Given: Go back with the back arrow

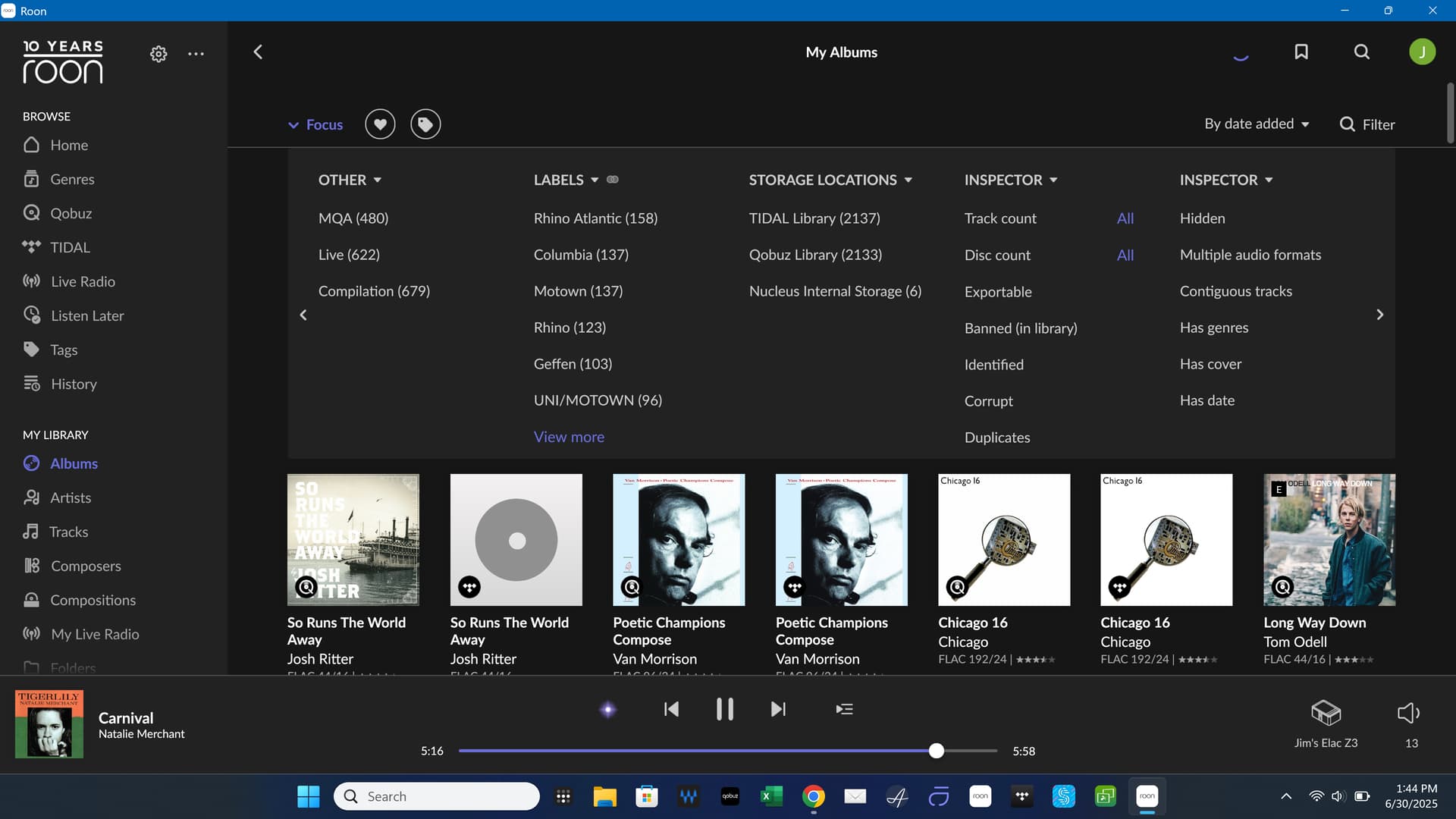Looking at the screenshot, I should pos(258,52).
